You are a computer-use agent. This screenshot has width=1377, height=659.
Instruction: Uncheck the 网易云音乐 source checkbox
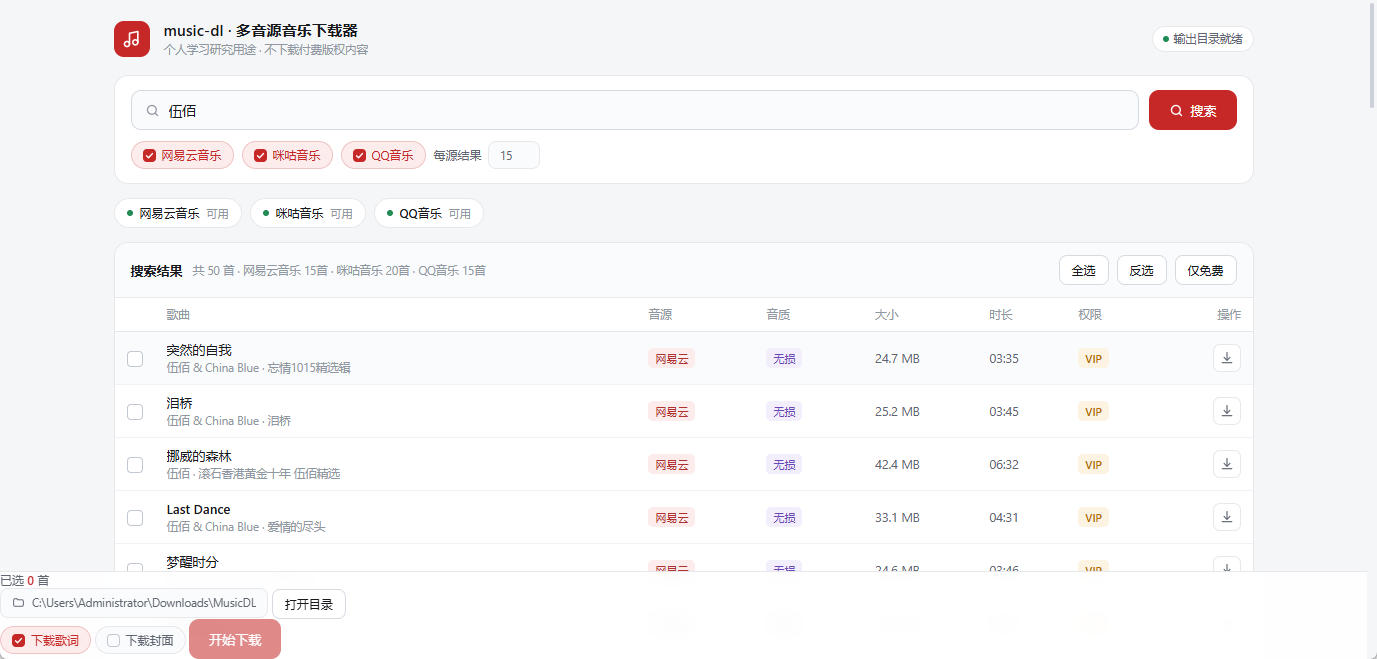pyautogui.click(x=150, y=155)
